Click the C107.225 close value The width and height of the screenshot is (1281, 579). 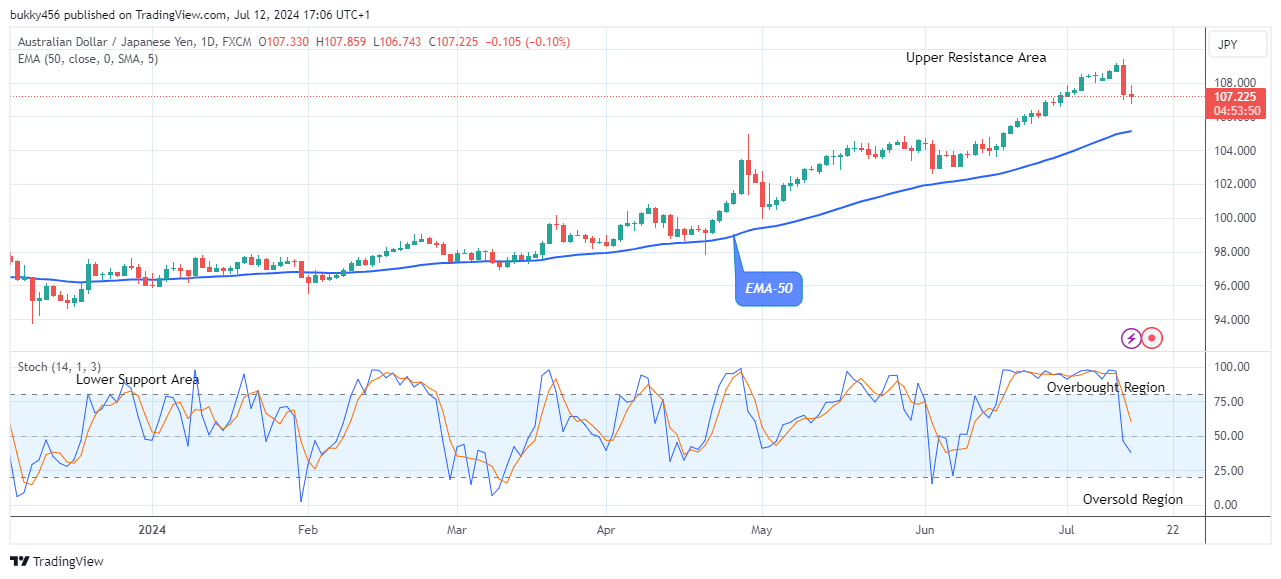coord(454,42)
